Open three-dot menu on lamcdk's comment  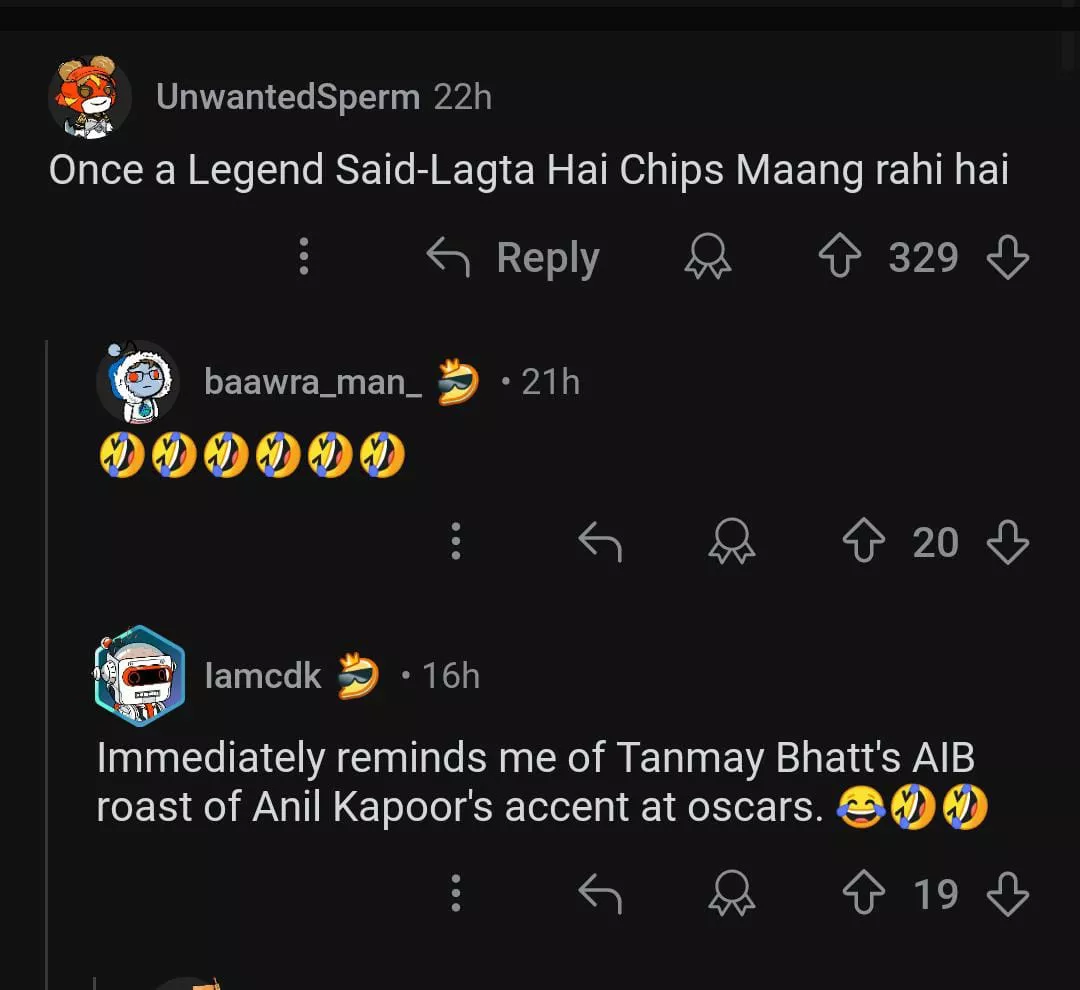click(x=456, y=893)
